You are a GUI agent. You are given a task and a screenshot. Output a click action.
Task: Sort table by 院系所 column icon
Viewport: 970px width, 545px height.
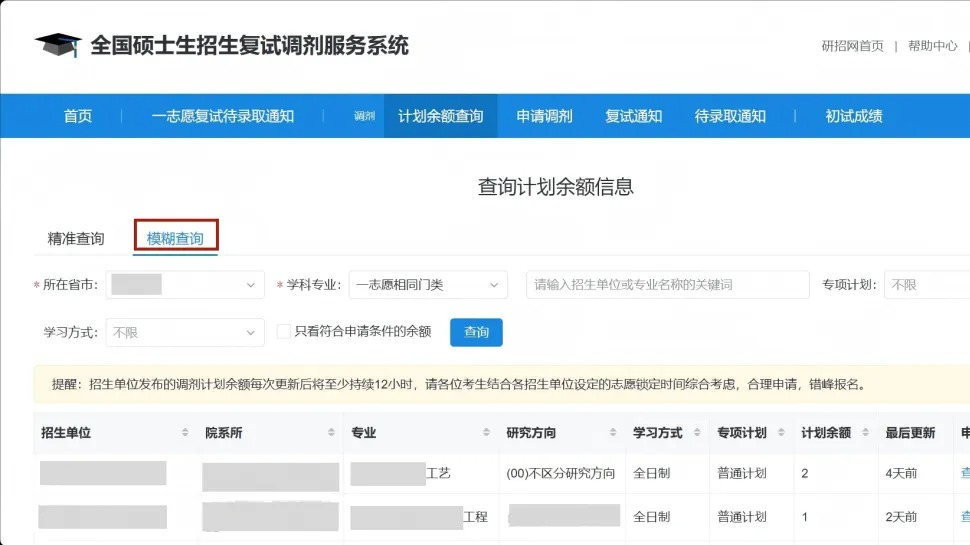[331, 433]
